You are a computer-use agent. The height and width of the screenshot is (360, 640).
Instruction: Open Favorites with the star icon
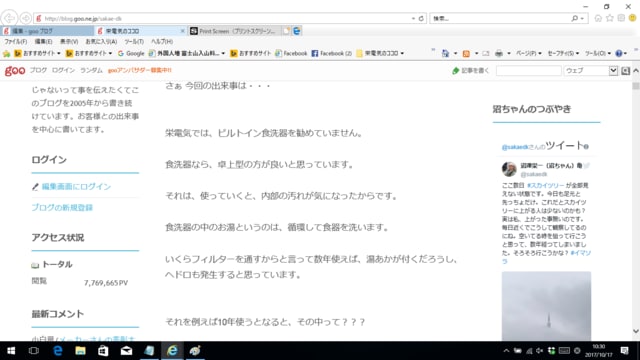pos(610,18)
